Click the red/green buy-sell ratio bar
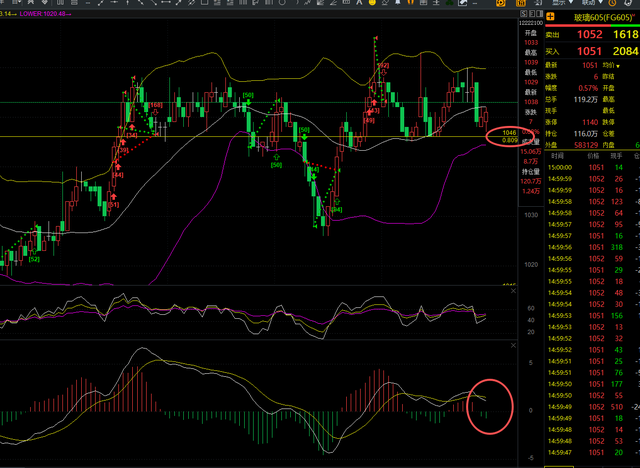The width and height of the screenshot is (640, 468). (592, 25)
